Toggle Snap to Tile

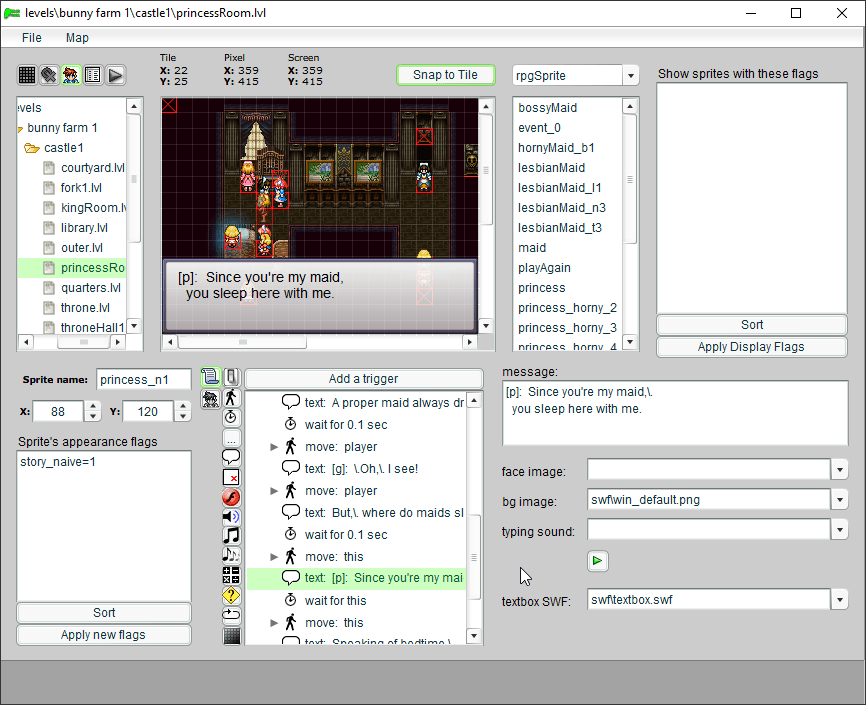coord(445,75)
